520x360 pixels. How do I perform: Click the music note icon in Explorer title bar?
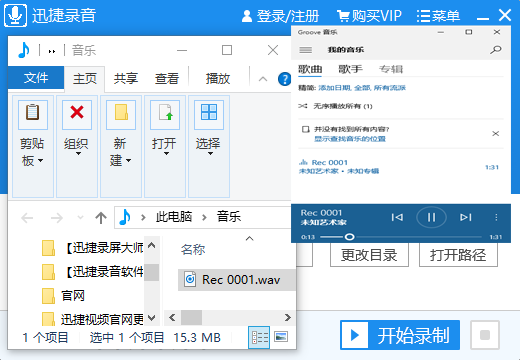pos(23,50)
